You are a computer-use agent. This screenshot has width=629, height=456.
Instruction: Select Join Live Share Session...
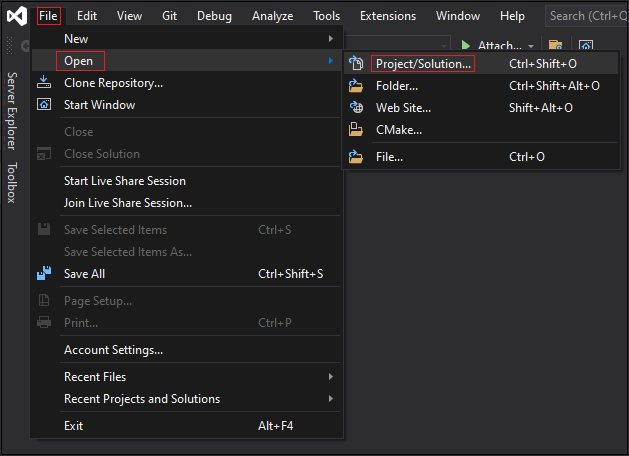coord(187,203)
